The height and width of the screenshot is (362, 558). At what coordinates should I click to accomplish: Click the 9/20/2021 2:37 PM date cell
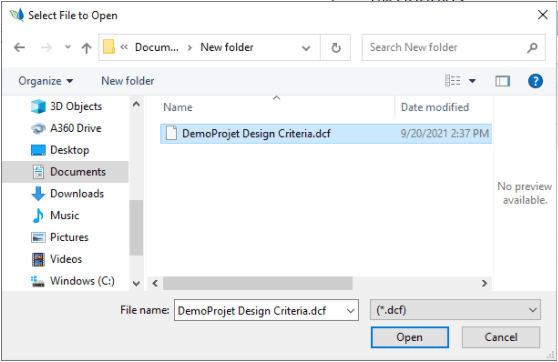tap(444, 134)
